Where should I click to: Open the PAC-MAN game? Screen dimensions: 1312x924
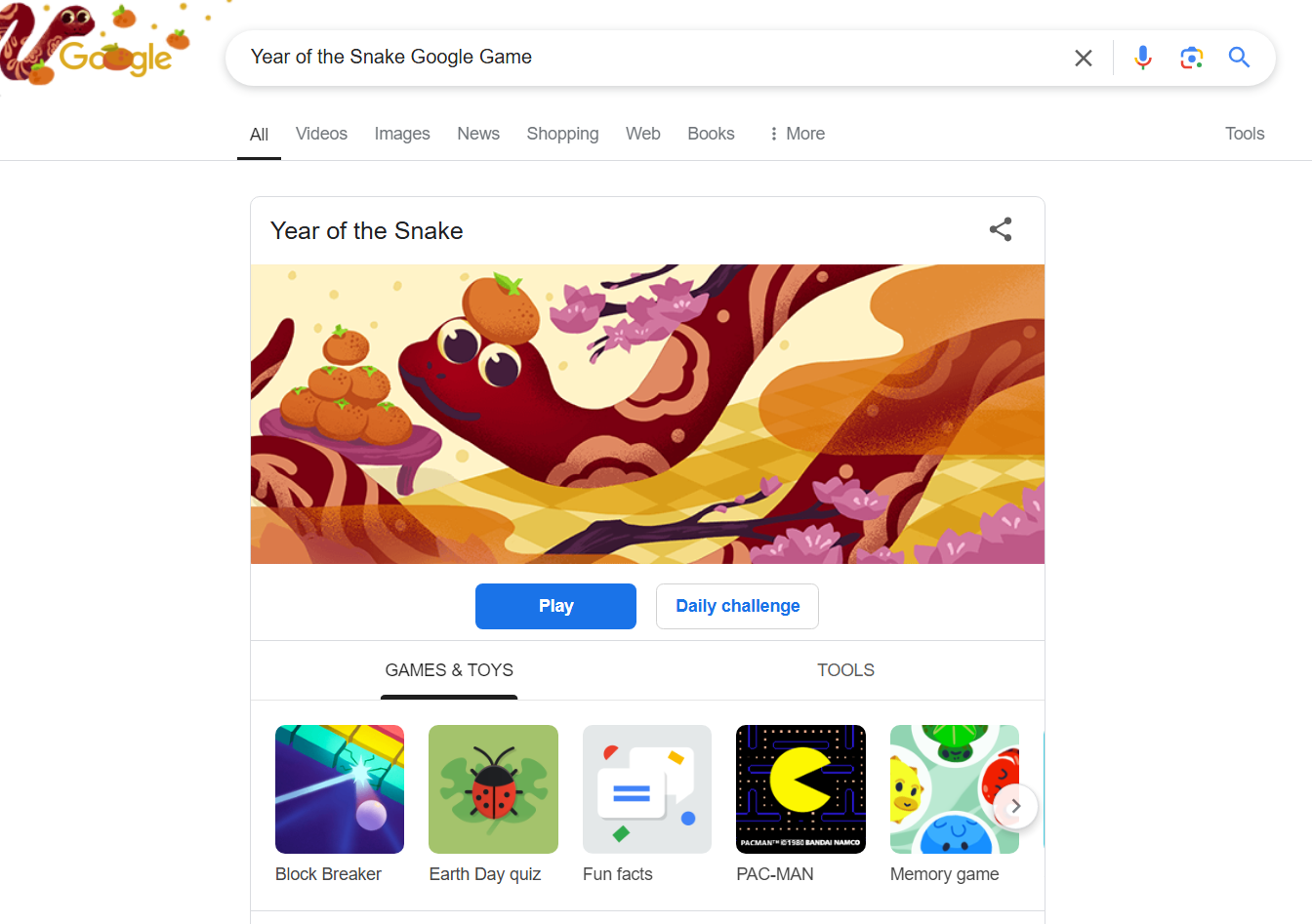800,789
